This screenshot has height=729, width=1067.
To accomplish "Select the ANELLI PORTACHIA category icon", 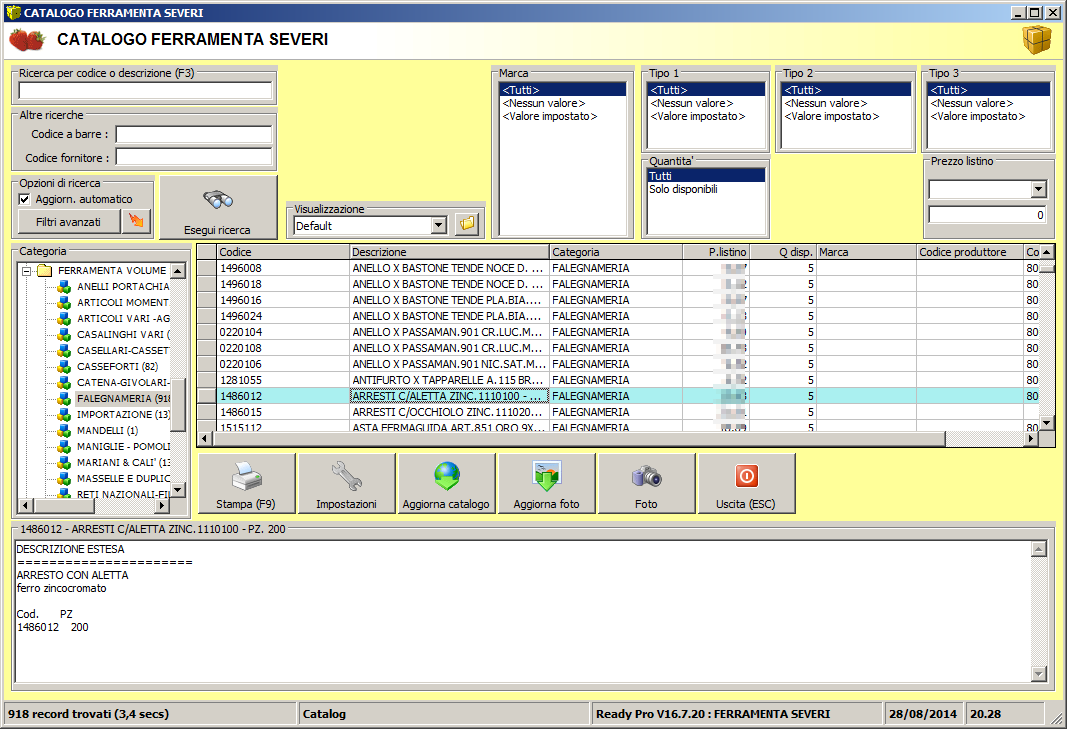I will [x=64, y=287].
